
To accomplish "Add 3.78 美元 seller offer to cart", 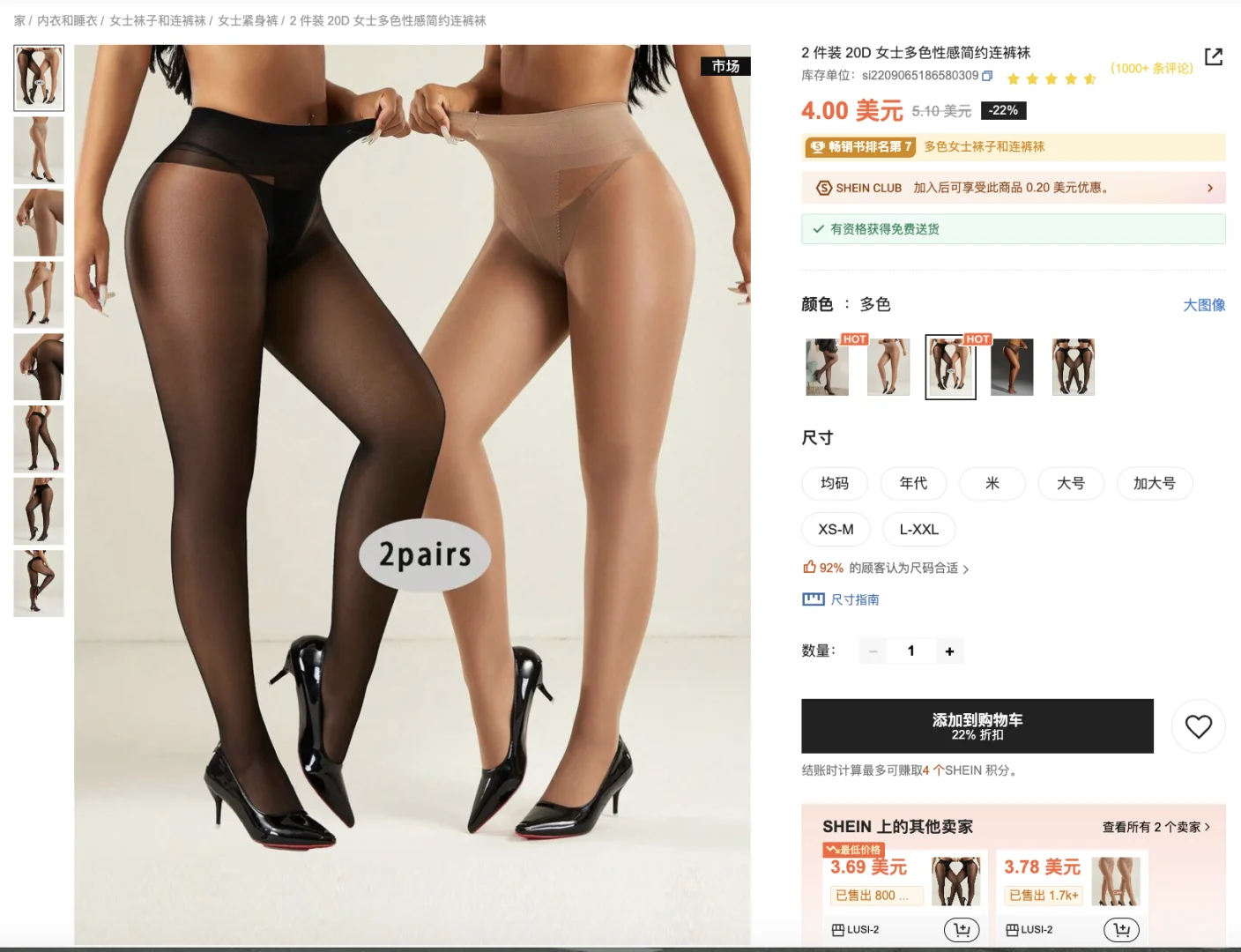I will coord(1121,929).
